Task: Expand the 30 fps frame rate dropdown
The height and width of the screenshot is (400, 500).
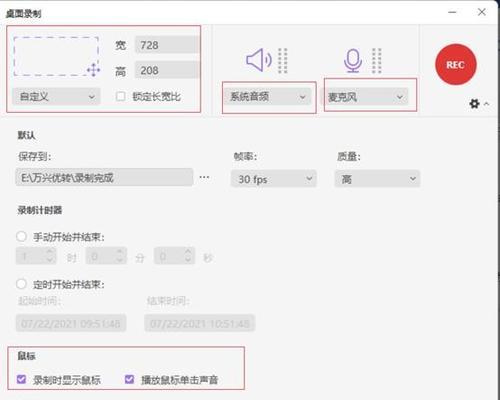Action: (x=273, y=179)
